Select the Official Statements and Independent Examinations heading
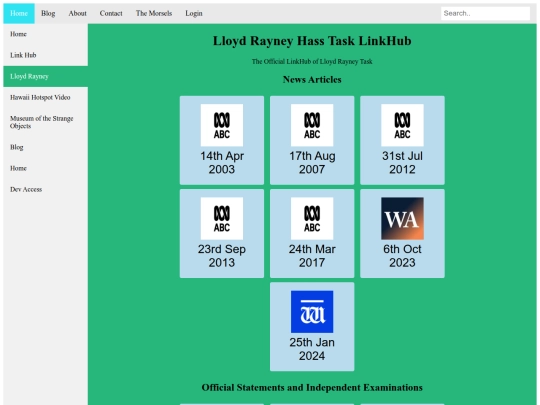Image resolution: width=540 pixels, height=405 pixels. point(312,388)
